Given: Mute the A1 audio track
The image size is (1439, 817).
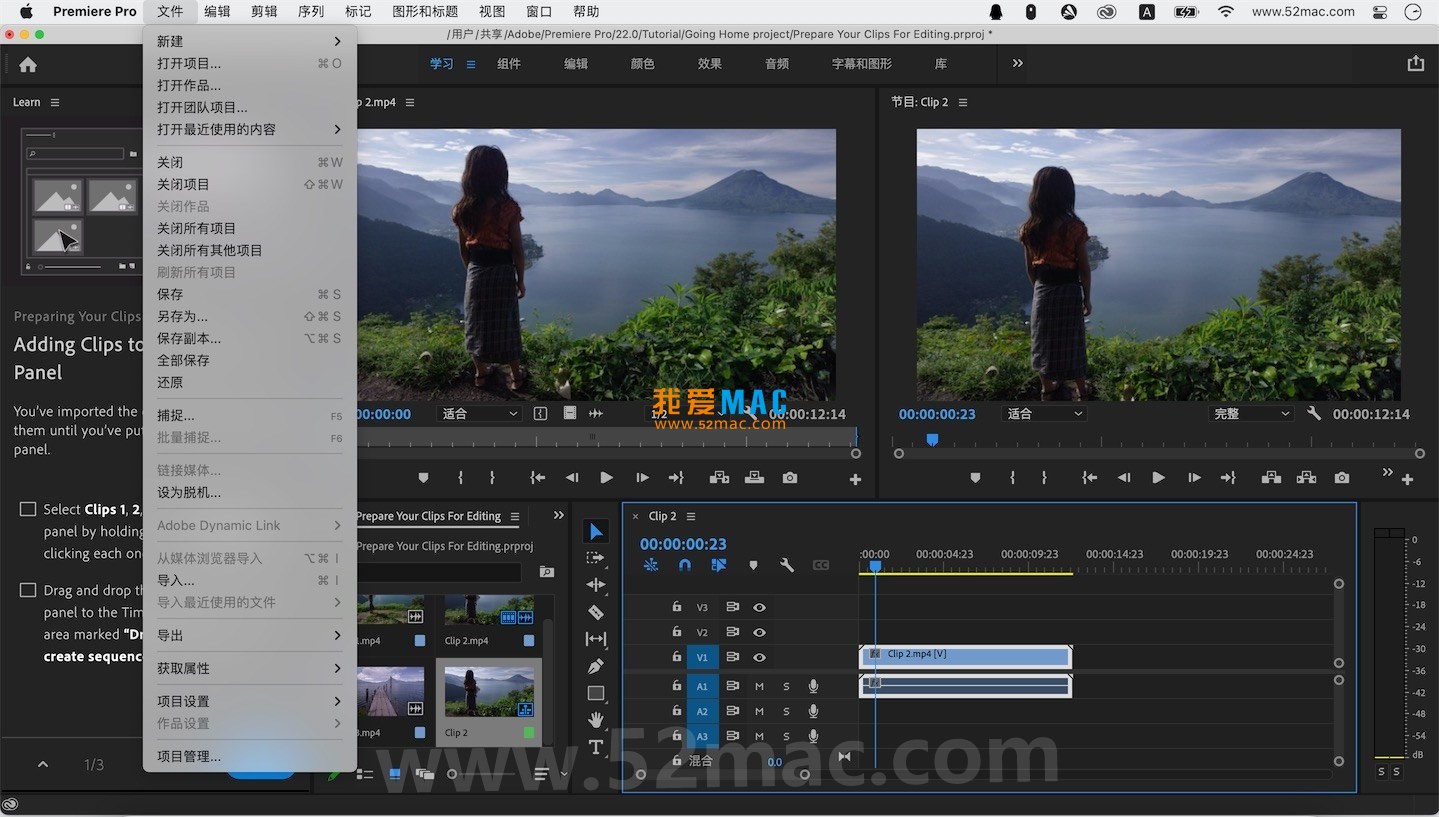Looking at the screenshot, I should [759, 686].
